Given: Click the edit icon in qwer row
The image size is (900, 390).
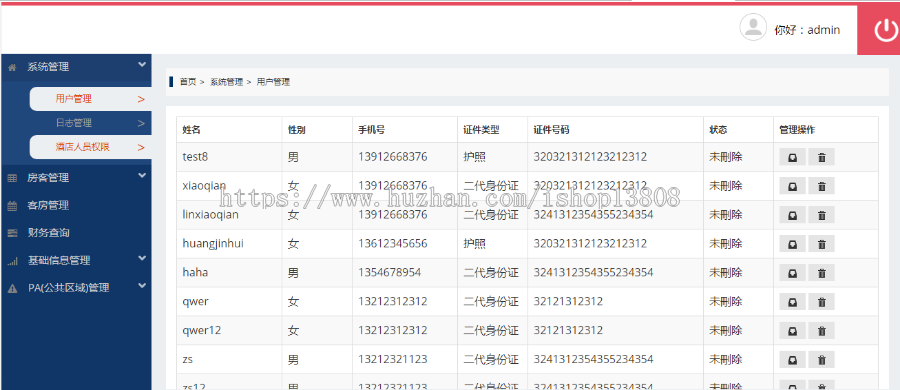Looking at the screenshot, I should [792, 302].
